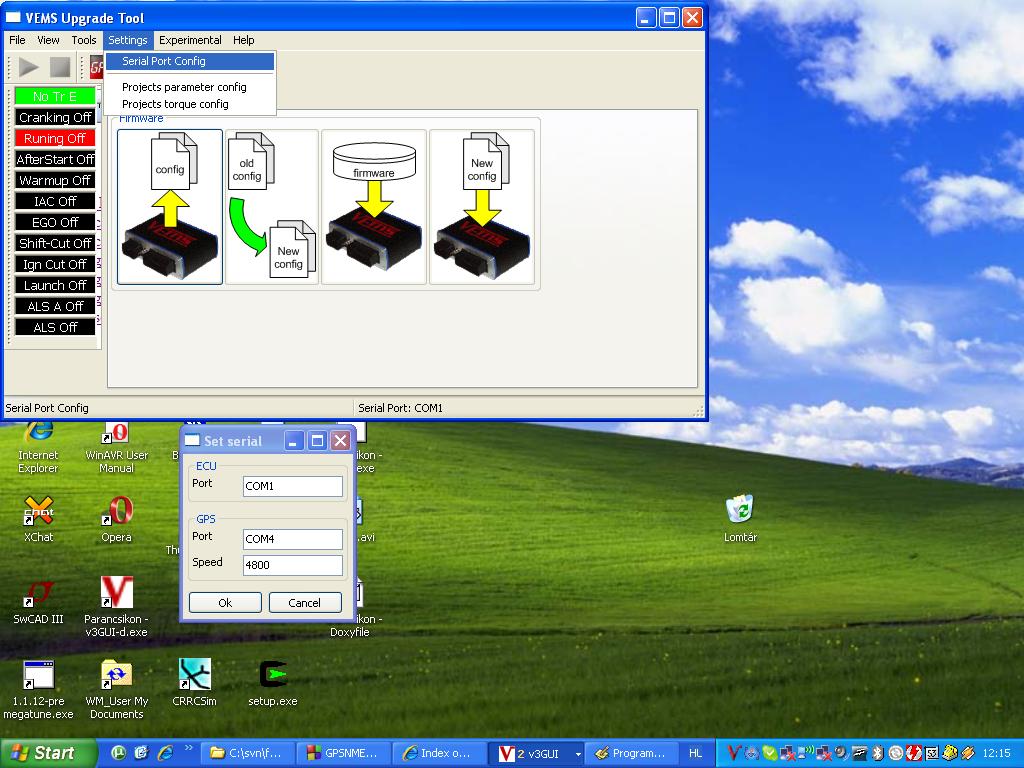This screenshot has width=1024, height=768.
Task: Close the Set serial dialog window
Action: (x=340, y=441)
